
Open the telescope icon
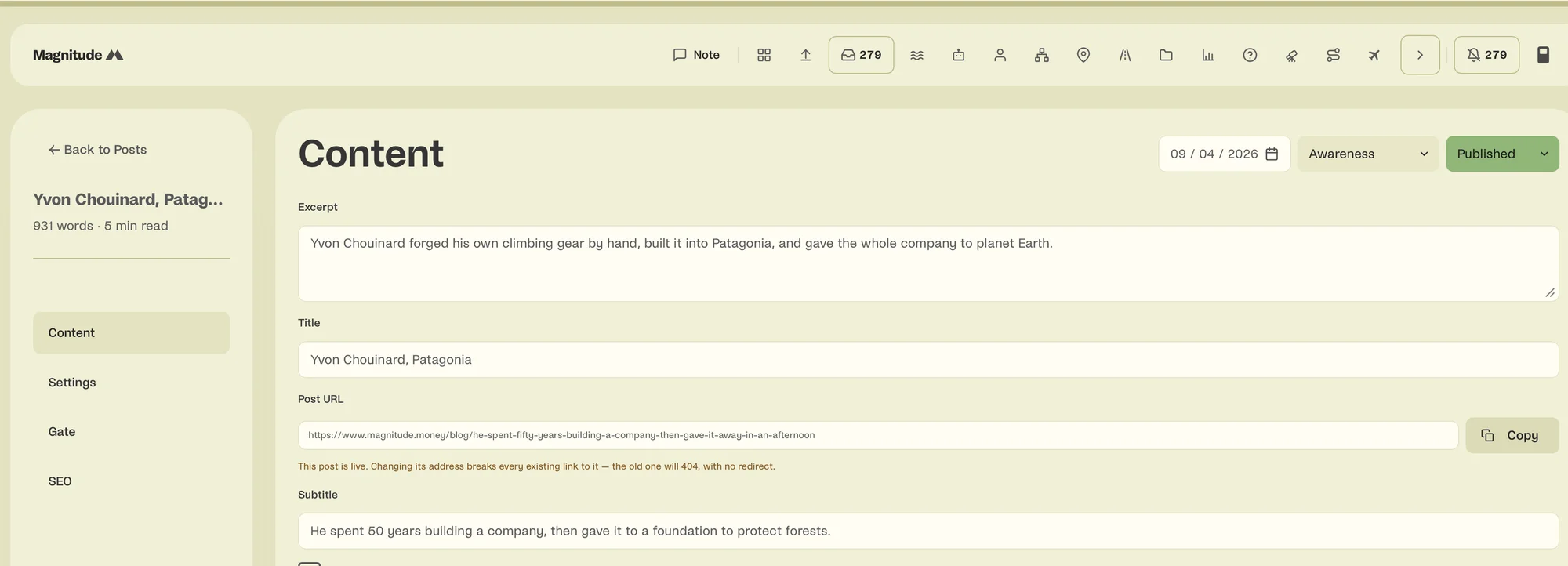1291,55
